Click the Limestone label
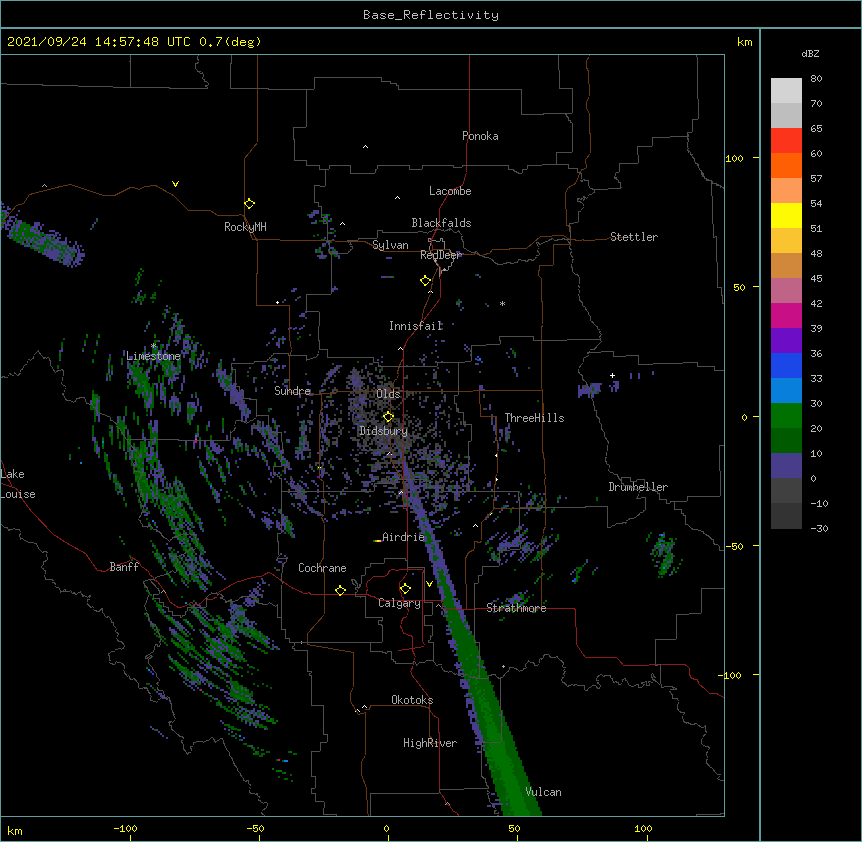Image resolution: width=862 pixels, height=842 pixels. pyautogui.click(x=153, y=356)
